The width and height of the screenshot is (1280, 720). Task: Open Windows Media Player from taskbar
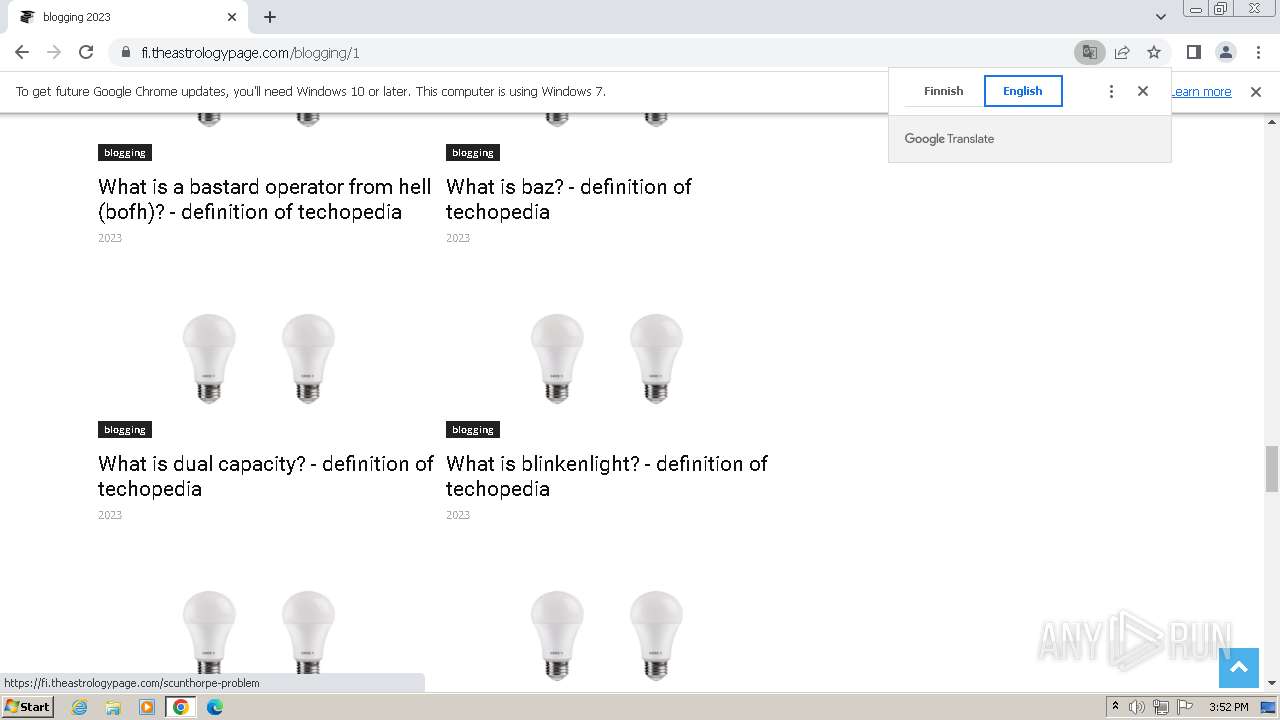(x=147, y=707)
